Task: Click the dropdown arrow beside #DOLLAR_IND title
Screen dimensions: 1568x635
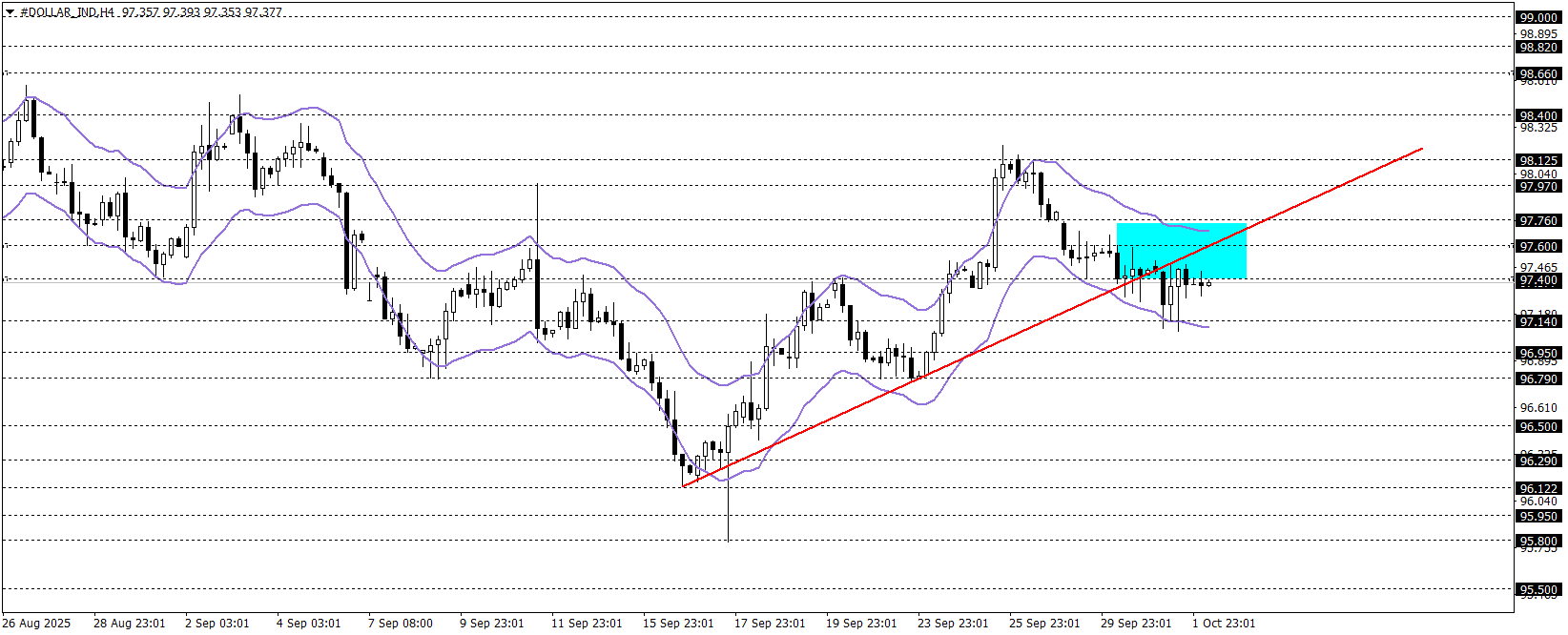Action: 10,12
